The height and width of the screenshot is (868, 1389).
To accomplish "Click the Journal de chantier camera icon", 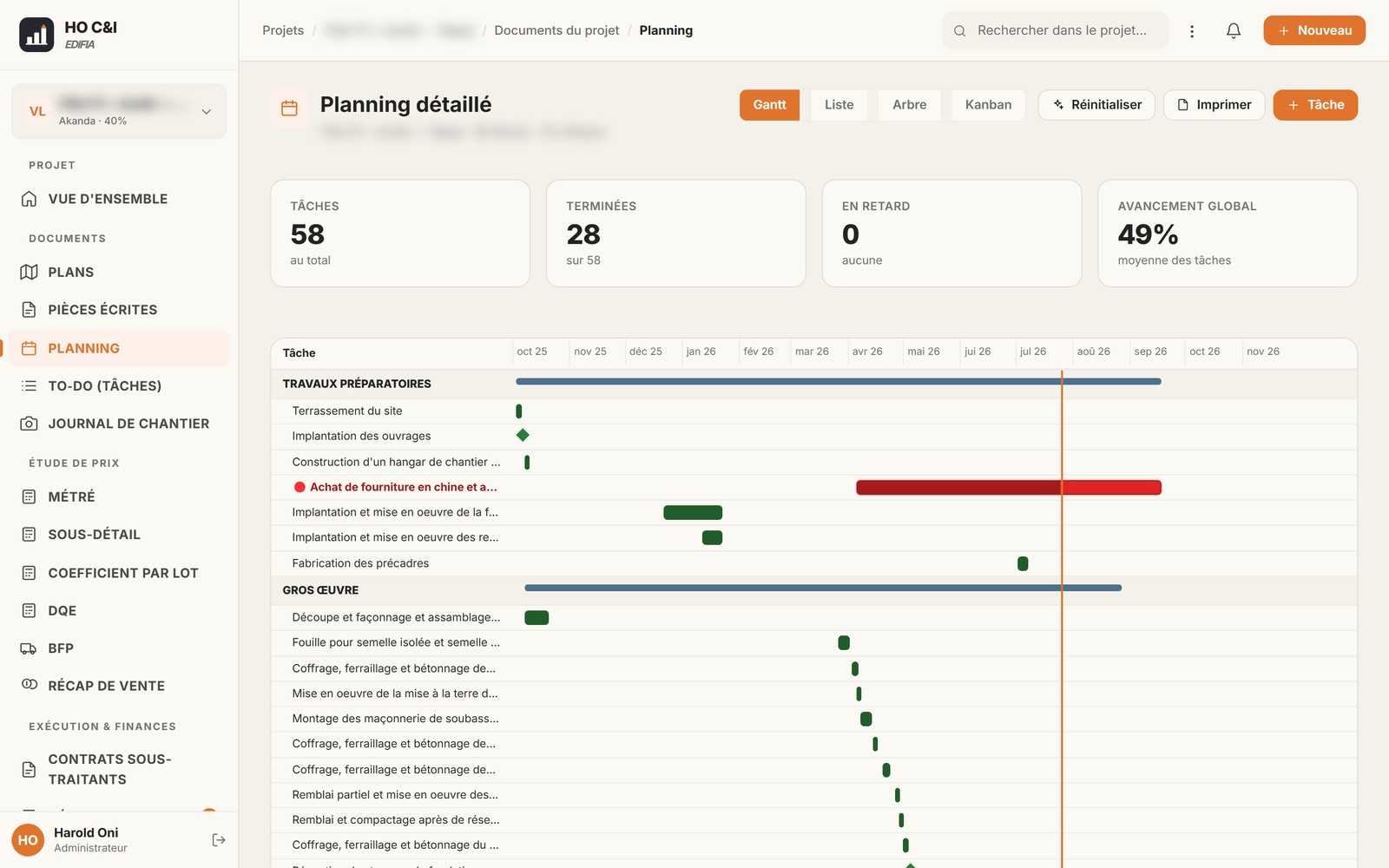I will pos(29,424).
